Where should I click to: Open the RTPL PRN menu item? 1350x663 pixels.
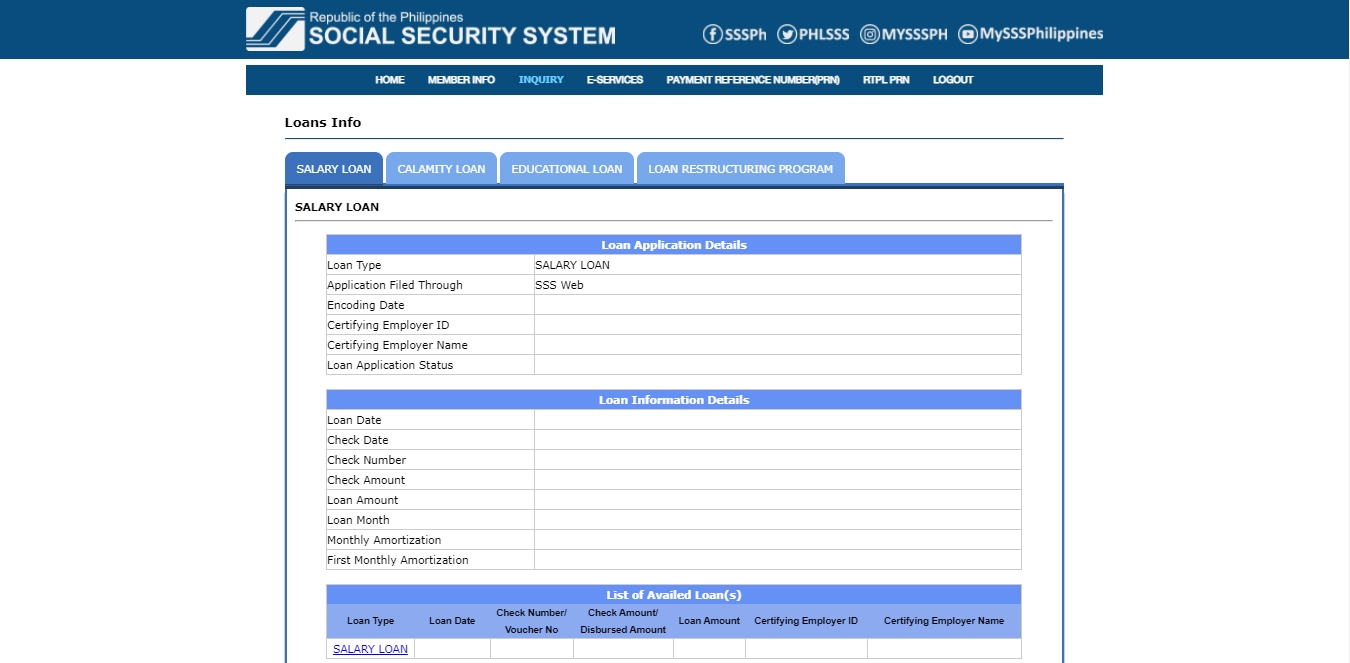pos(886,80)
